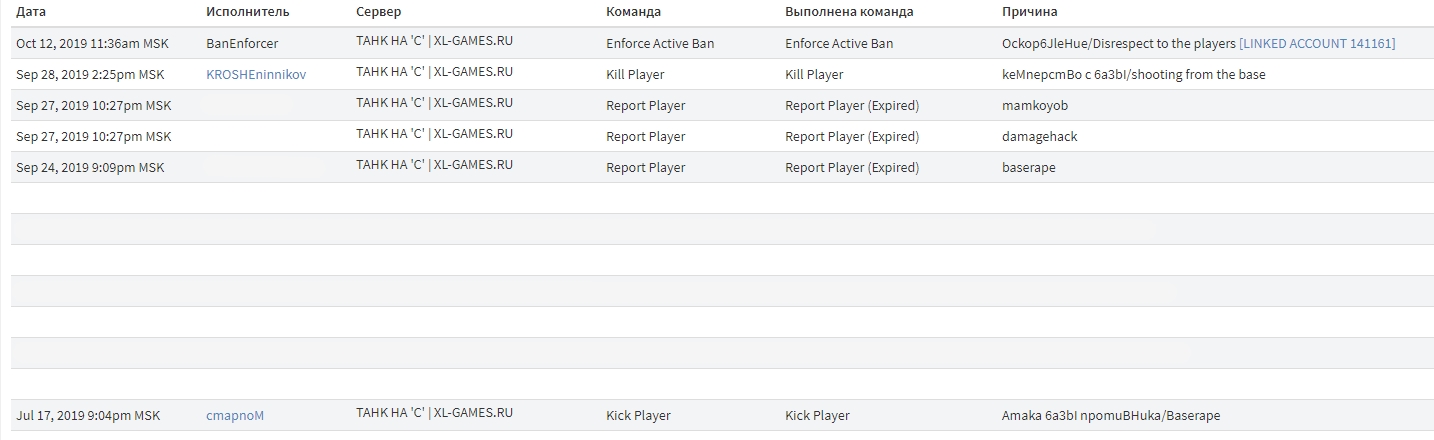Screen dimensions: 1434x440
Task: Click the mamkoyob reason cell
Action: 1035,106
